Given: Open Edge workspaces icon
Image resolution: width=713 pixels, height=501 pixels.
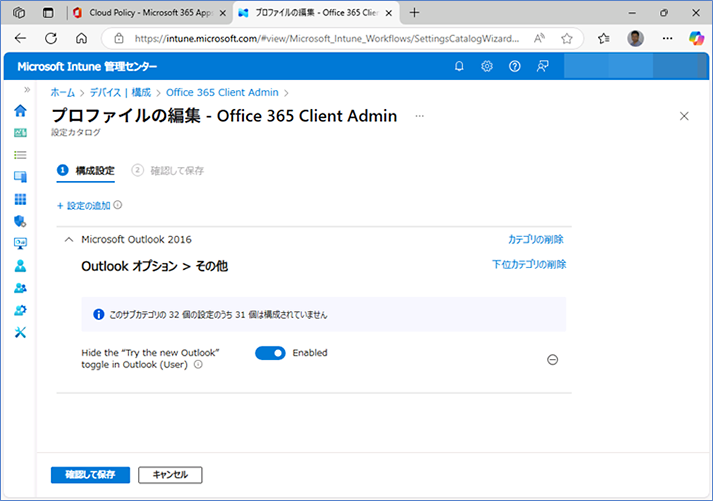Looking at the screenshot, I should click(19, 13).
